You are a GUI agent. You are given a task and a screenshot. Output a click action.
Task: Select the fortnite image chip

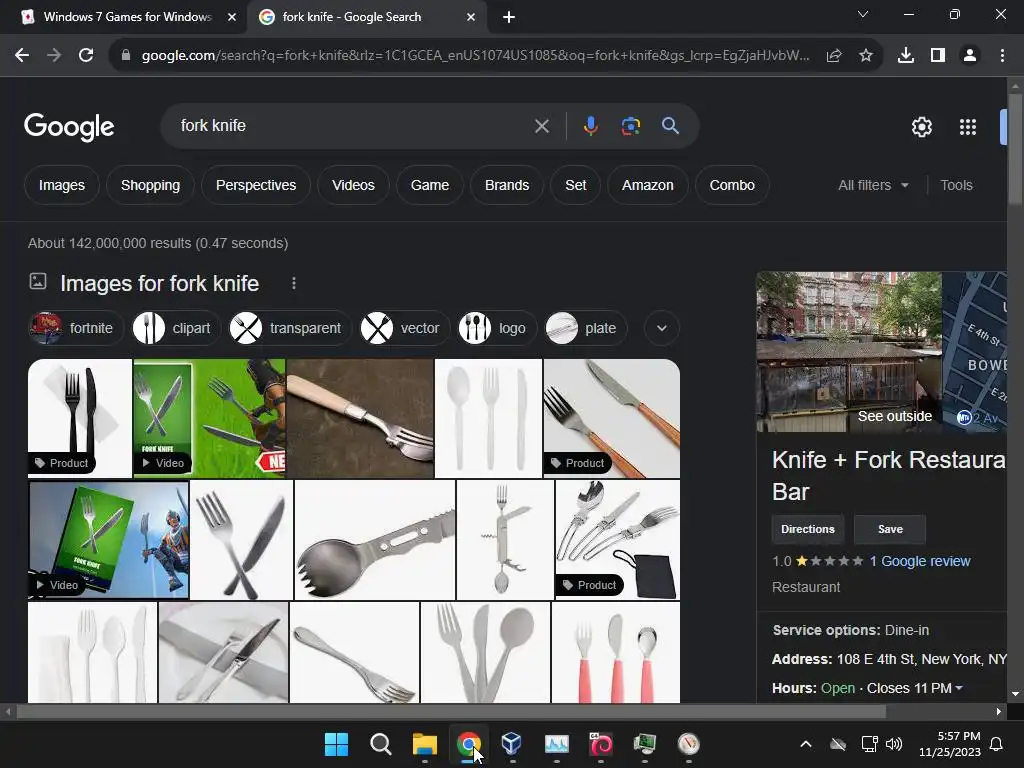pos(76,328)
